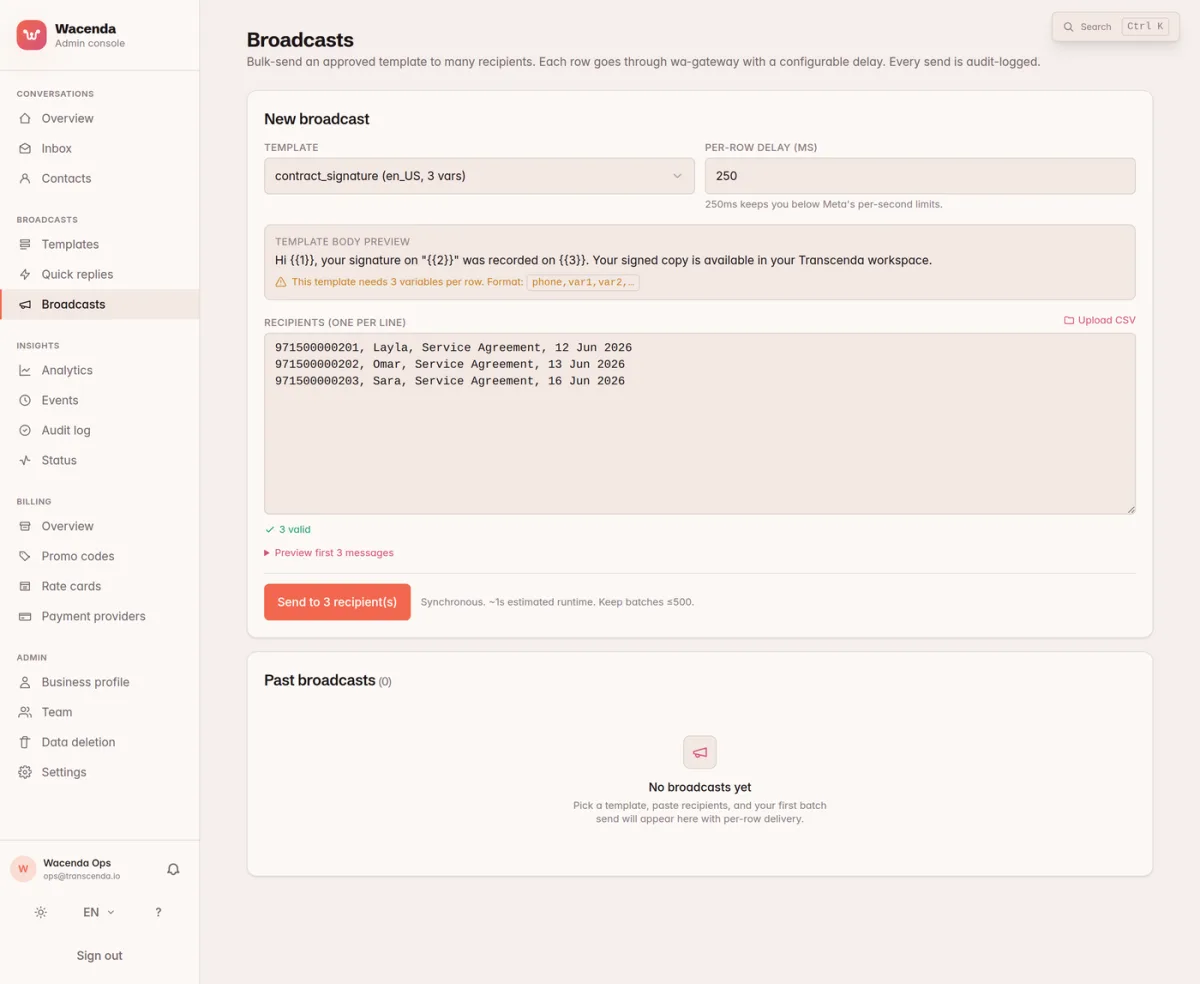Image resolution: width=1200 pixels, height=984 pixels.
Task: Click the Billing Overview archive icon
Action: coord(25,526)
